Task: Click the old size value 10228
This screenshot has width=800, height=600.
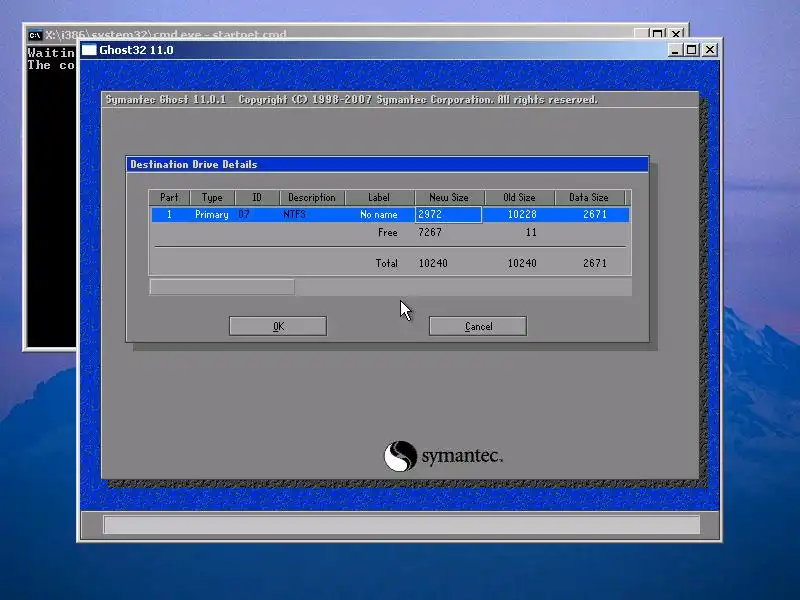Action: pyautogui.click(x=522, y=214)
